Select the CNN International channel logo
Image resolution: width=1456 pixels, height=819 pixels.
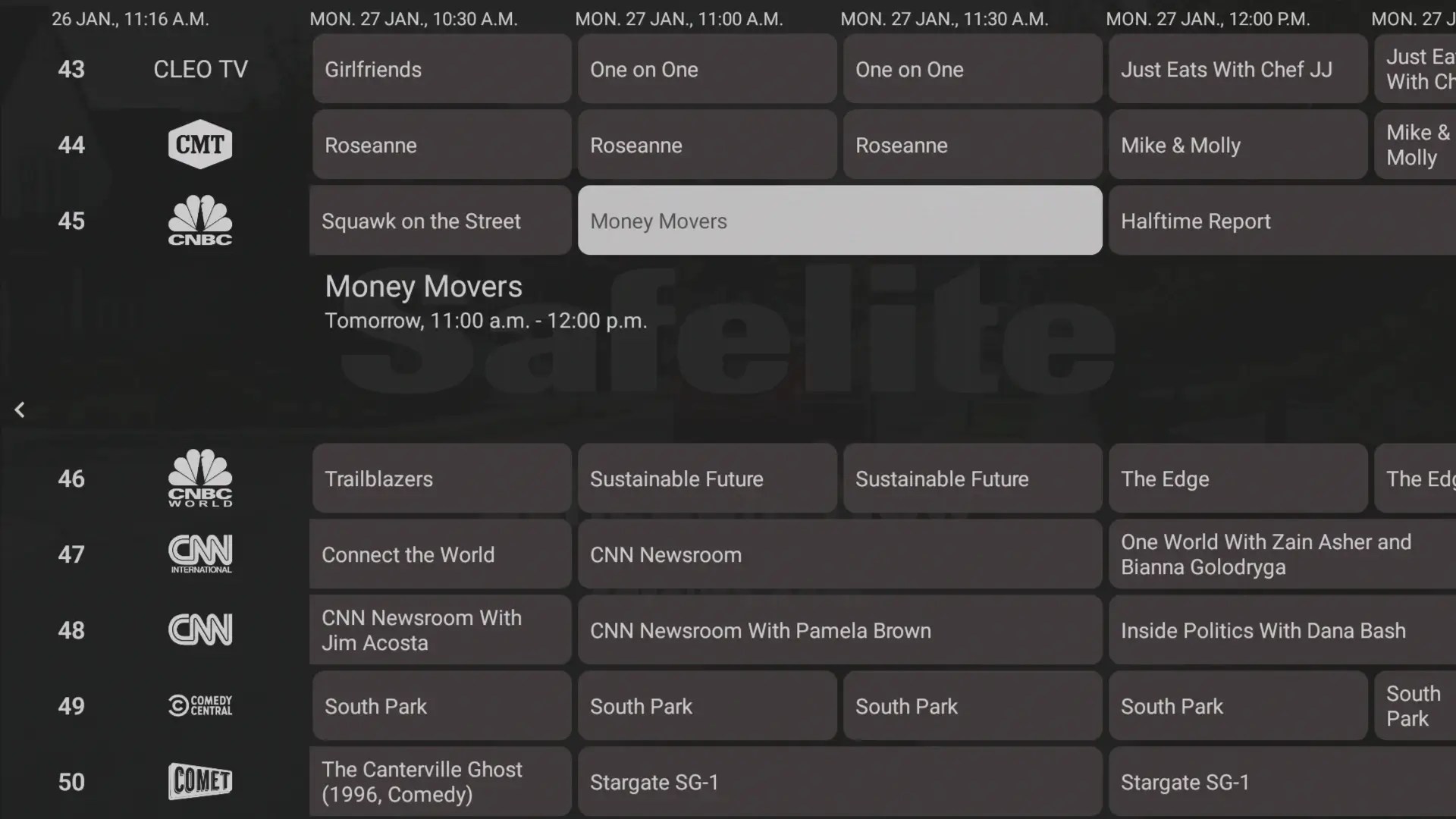click(200, 554)
